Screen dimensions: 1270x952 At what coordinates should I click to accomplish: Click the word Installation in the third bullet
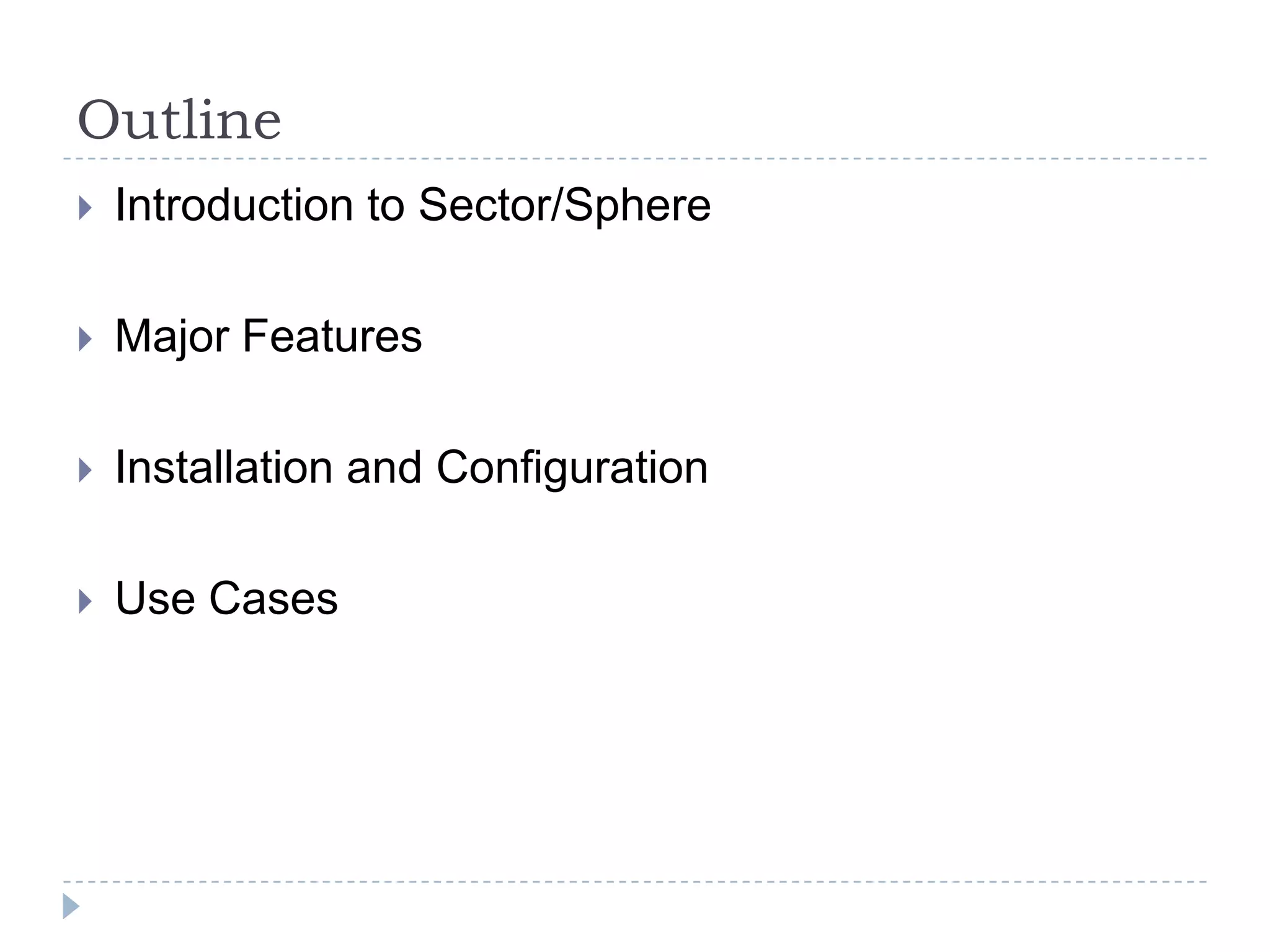tap(224, 468)
